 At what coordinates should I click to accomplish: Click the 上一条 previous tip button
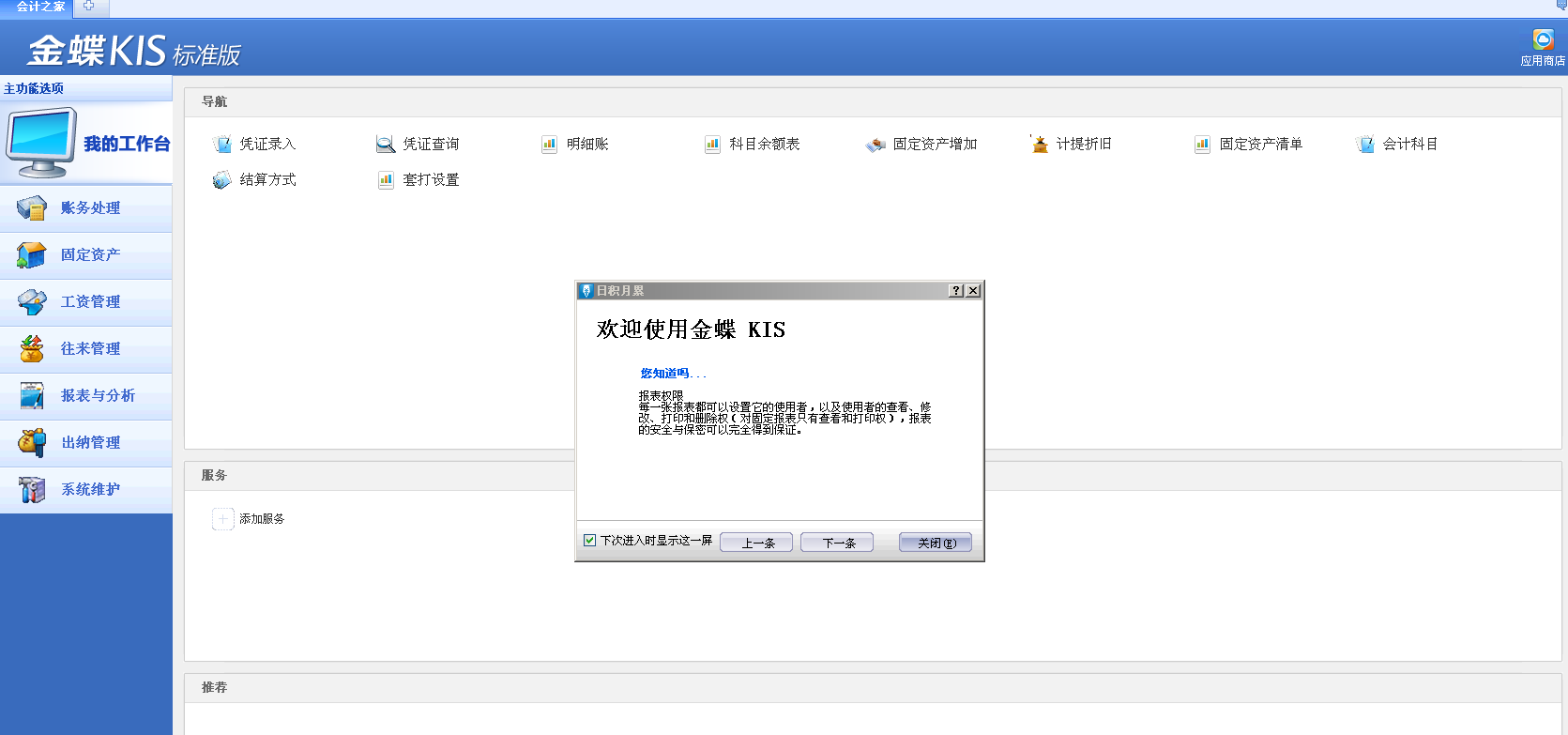point(756,543)
